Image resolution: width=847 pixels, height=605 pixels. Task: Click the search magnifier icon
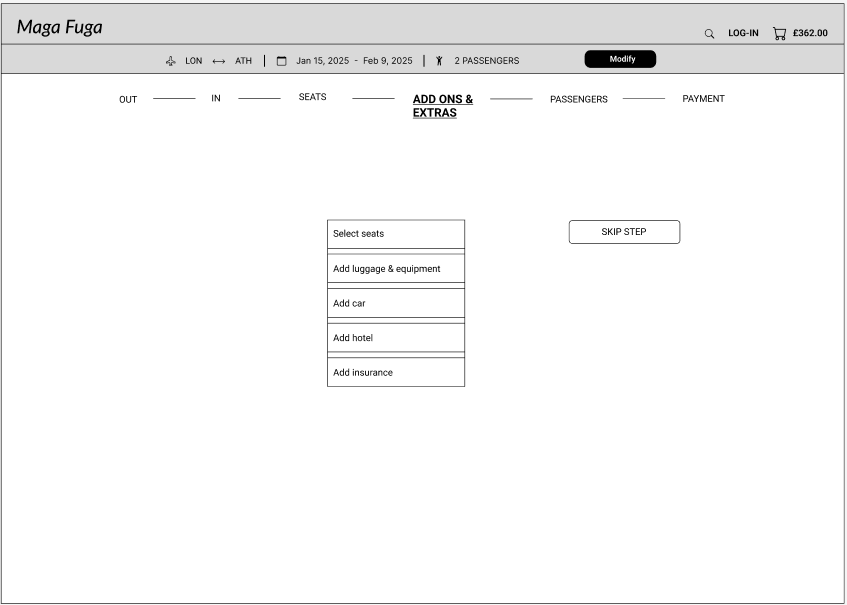pos(710,34)
